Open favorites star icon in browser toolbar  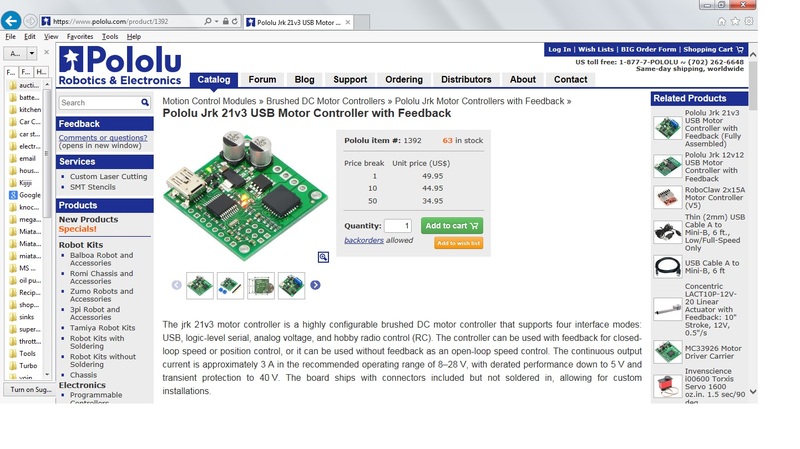[x=735, y=21]
